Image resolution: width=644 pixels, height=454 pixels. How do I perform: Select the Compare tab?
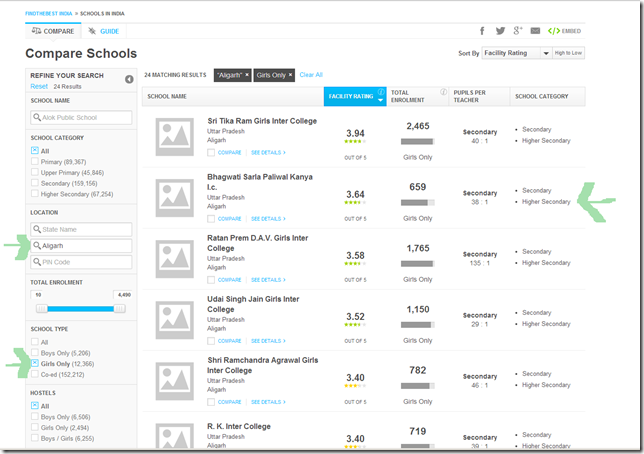coord(53,31)
